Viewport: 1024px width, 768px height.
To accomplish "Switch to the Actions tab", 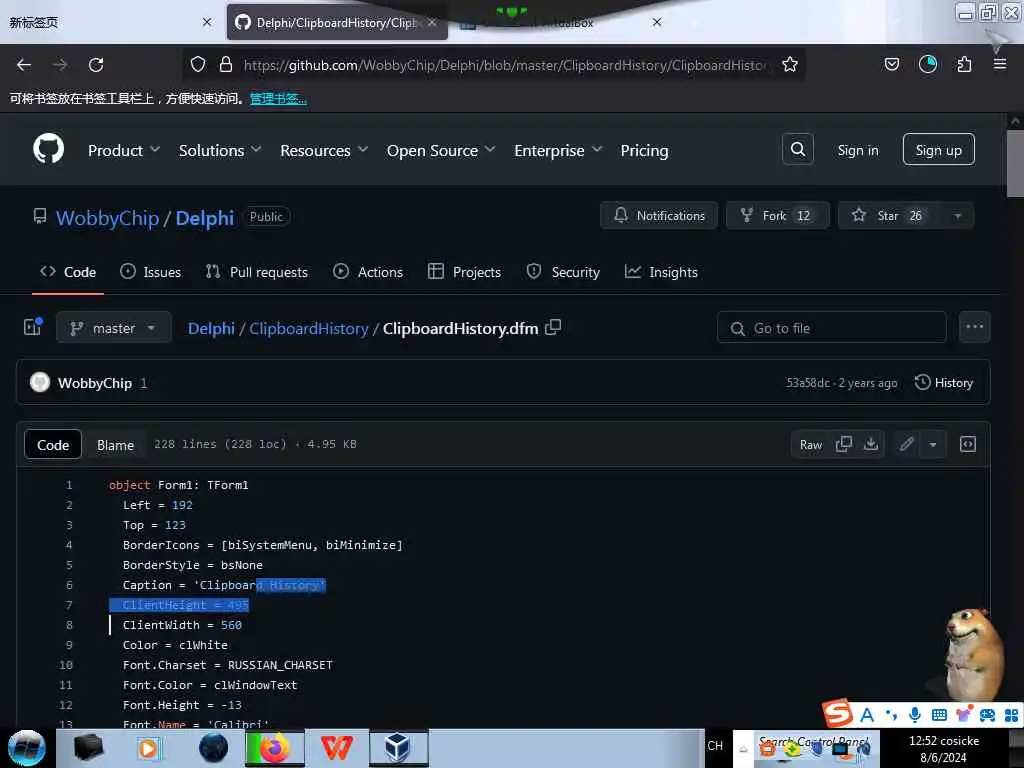I will [x=368, y=272].
